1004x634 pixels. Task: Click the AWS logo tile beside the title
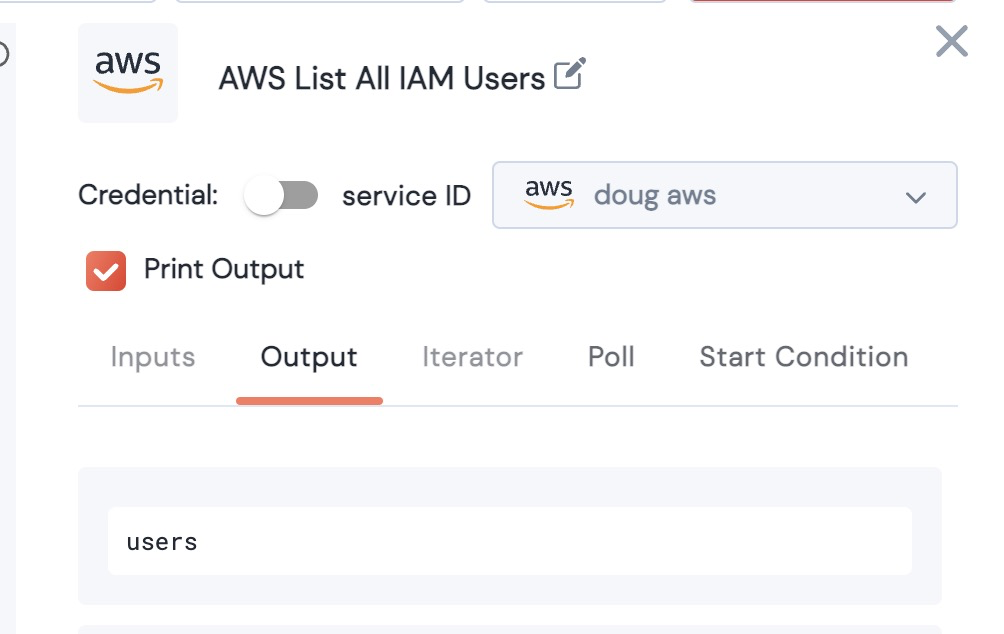pyautogui.click(x=128, y=73)
